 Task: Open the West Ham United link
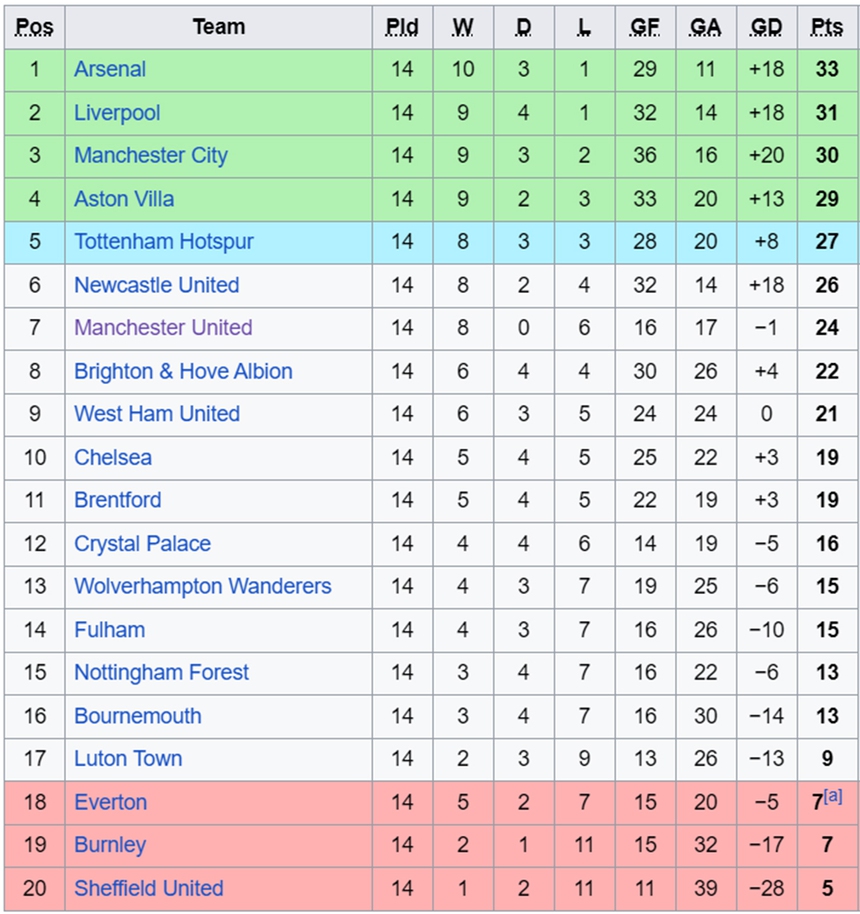click(x=157, y=414)
